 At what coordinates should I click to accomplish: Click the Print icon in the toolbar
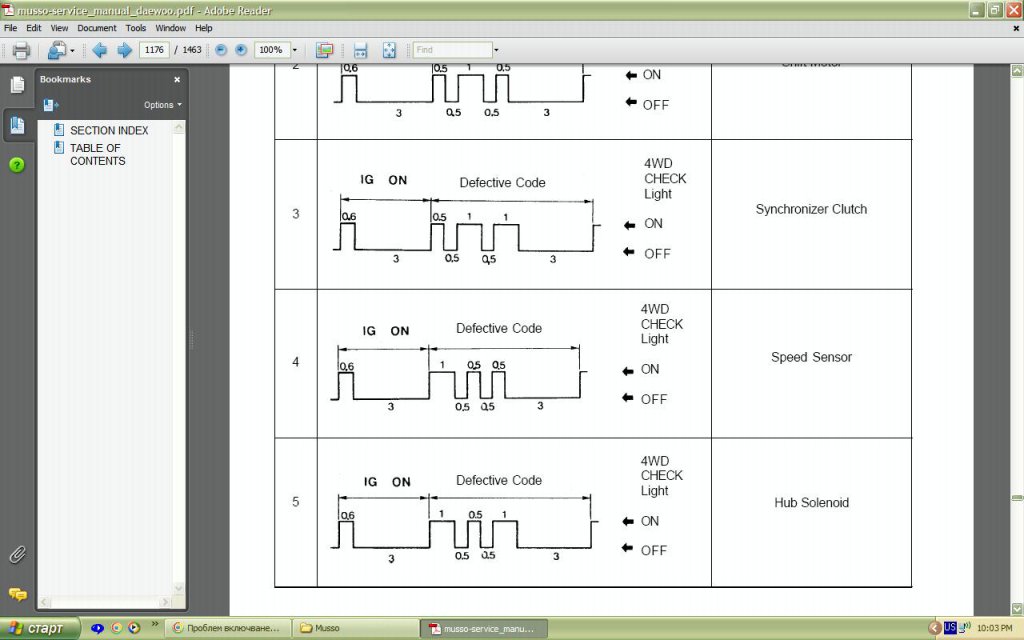(x=20, y=50)
